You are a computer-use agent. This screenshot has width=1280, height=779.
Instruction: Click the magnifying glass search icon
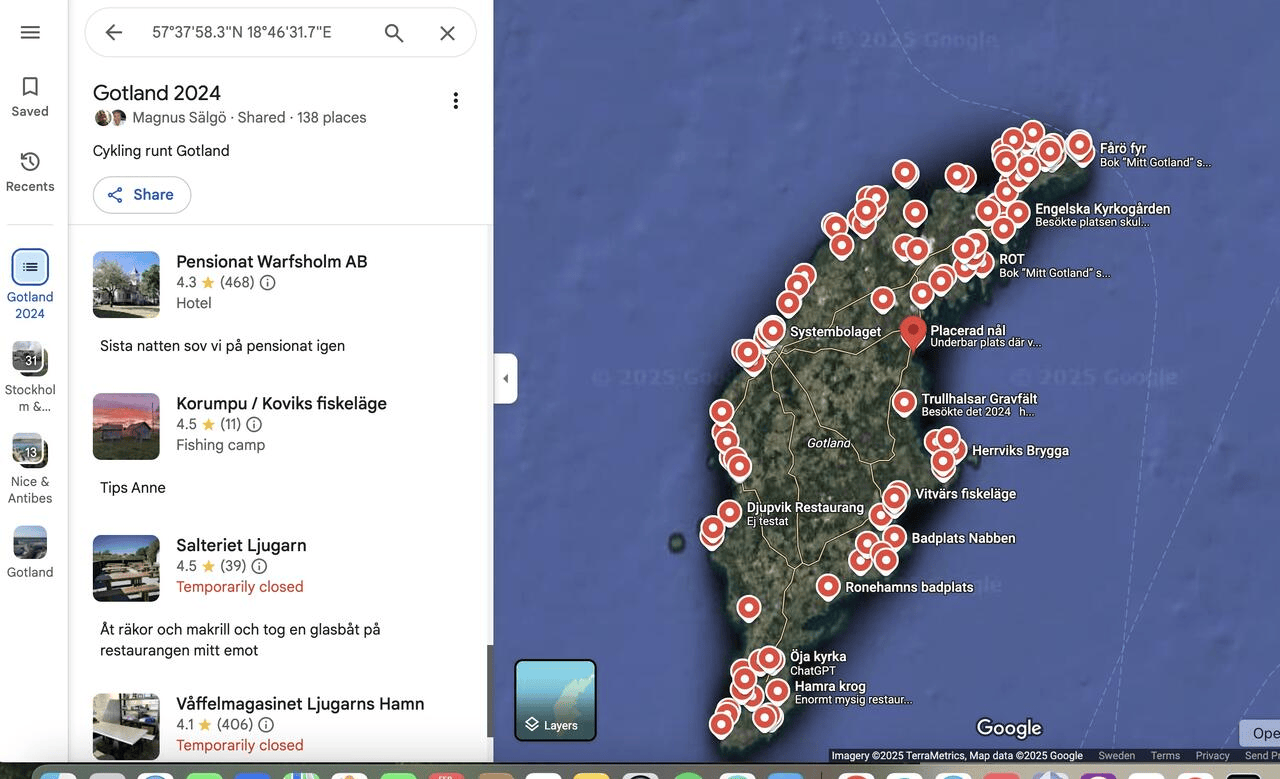tap(394, 33)
